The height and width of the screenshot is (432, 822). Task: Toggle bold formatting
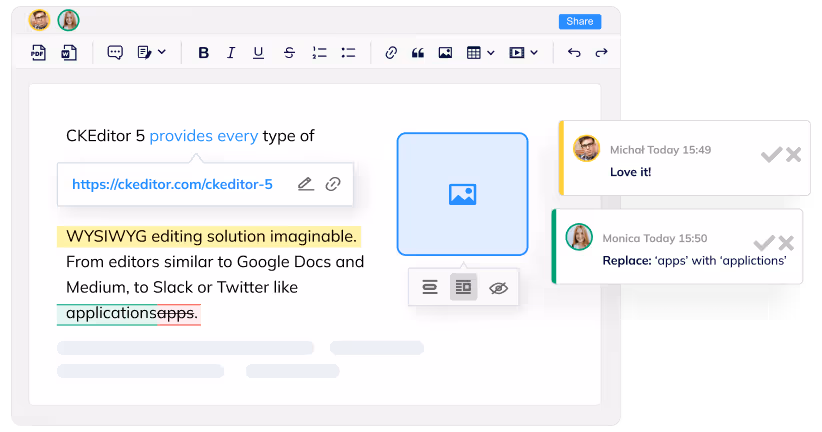(x=203, y=53)
